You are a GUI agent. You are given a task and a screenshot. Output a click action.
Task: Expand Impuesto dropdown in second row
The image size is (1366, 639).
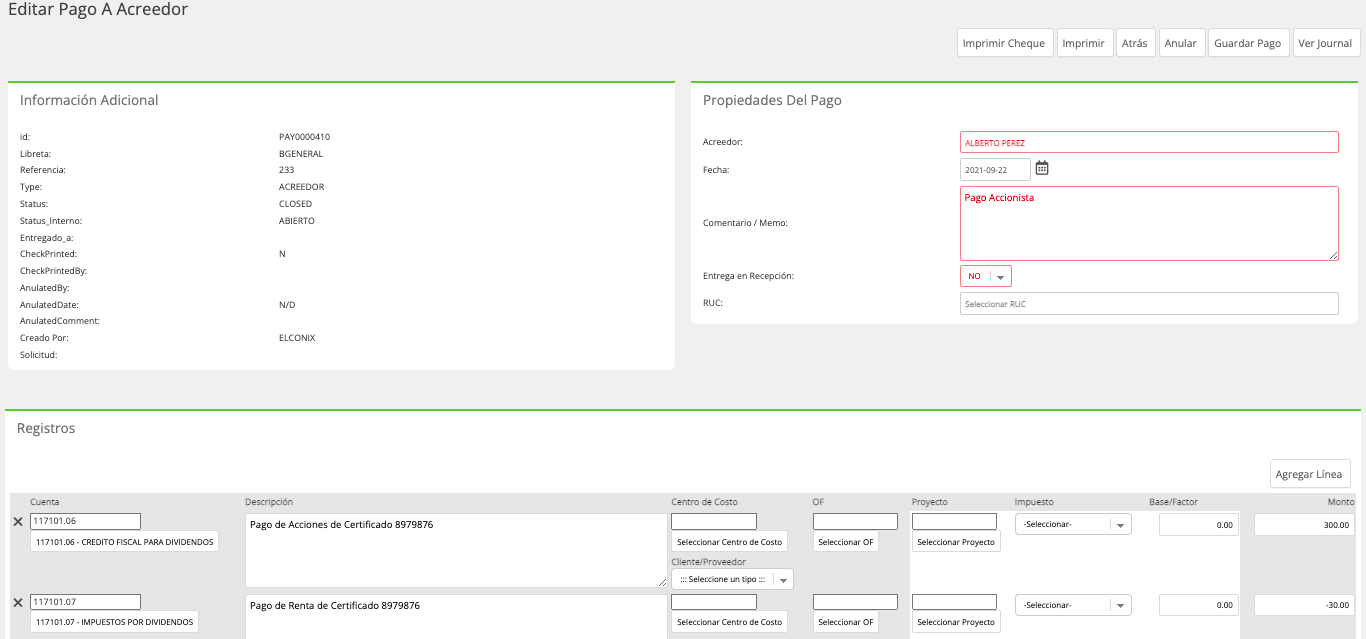pyautogui.click(x=1073, y=605)
